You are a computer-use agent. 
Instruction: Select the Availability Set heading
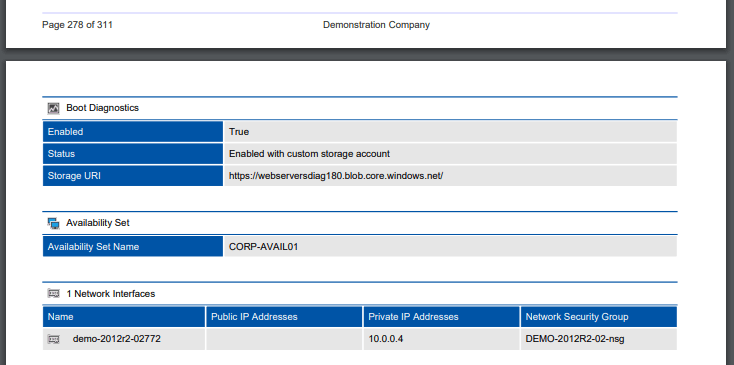(x=98, y=223)
